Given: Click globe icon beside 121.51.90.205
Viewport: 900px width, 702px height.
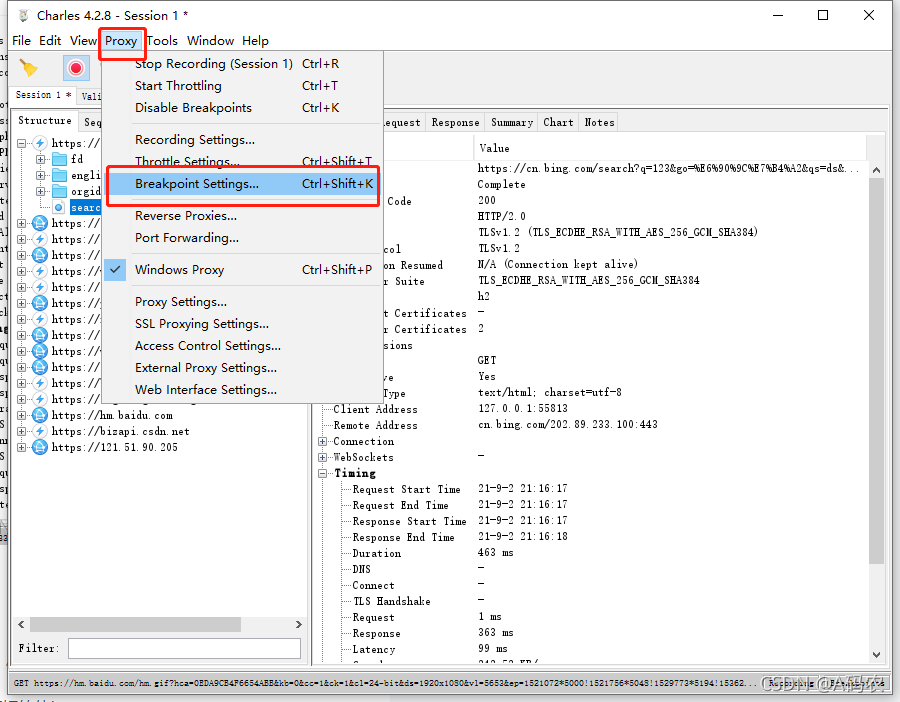Looking at the screenshot, I should tap(40, 447).
